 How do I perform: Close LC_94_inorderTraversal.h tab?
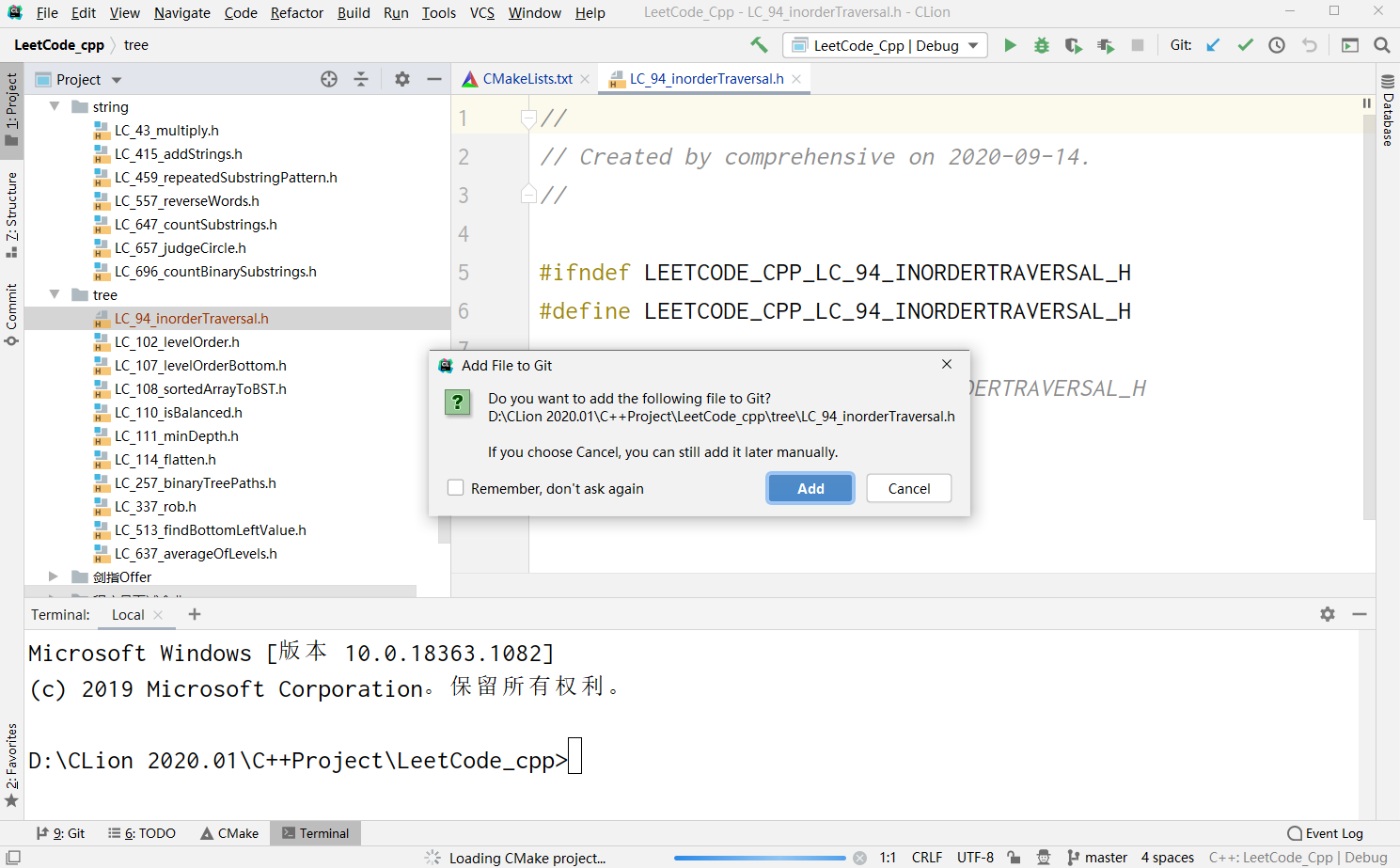(x=796, y=79)
